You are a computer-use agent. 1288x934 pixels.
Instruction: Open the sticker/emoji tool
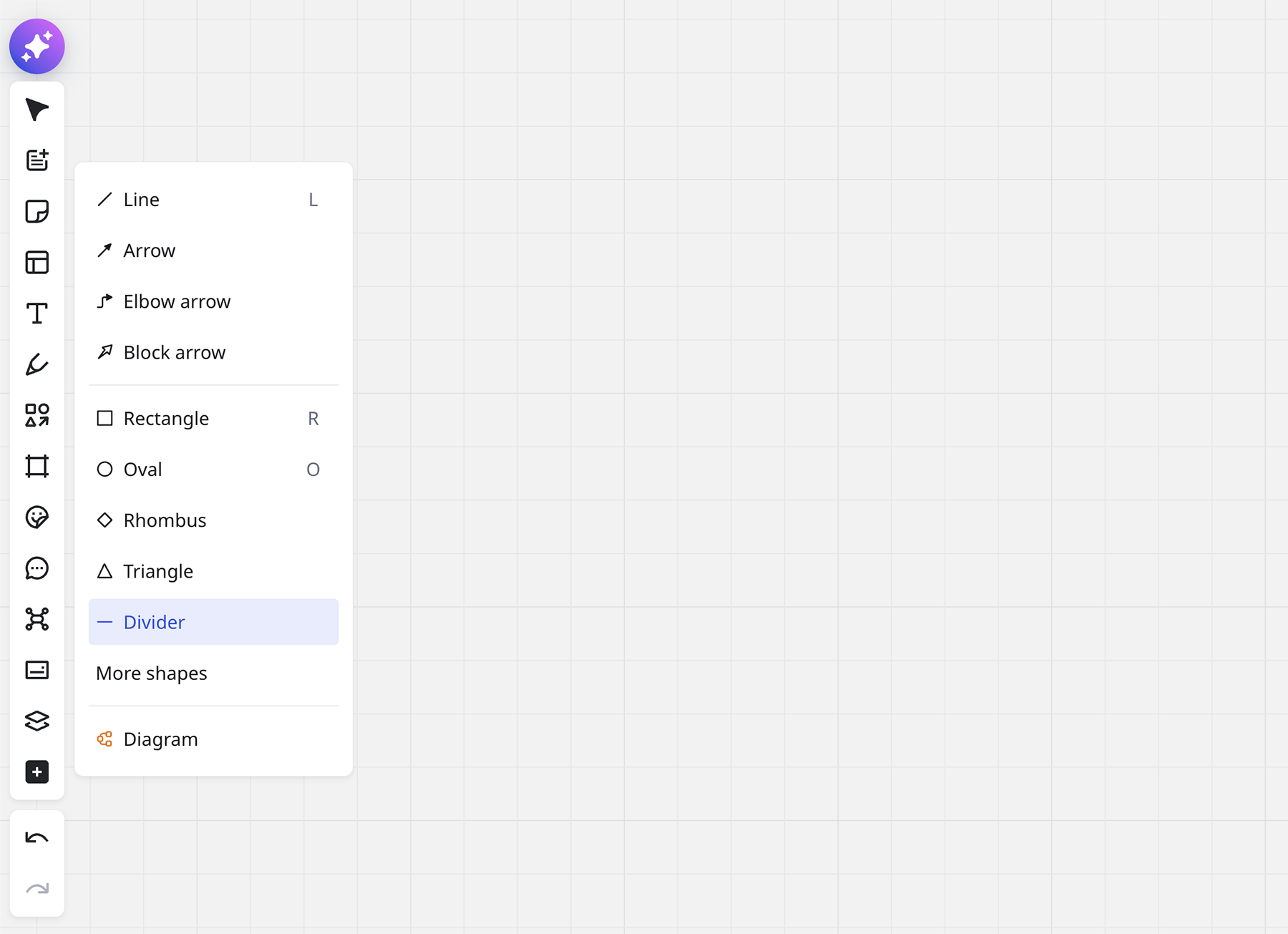click(36, 517)
